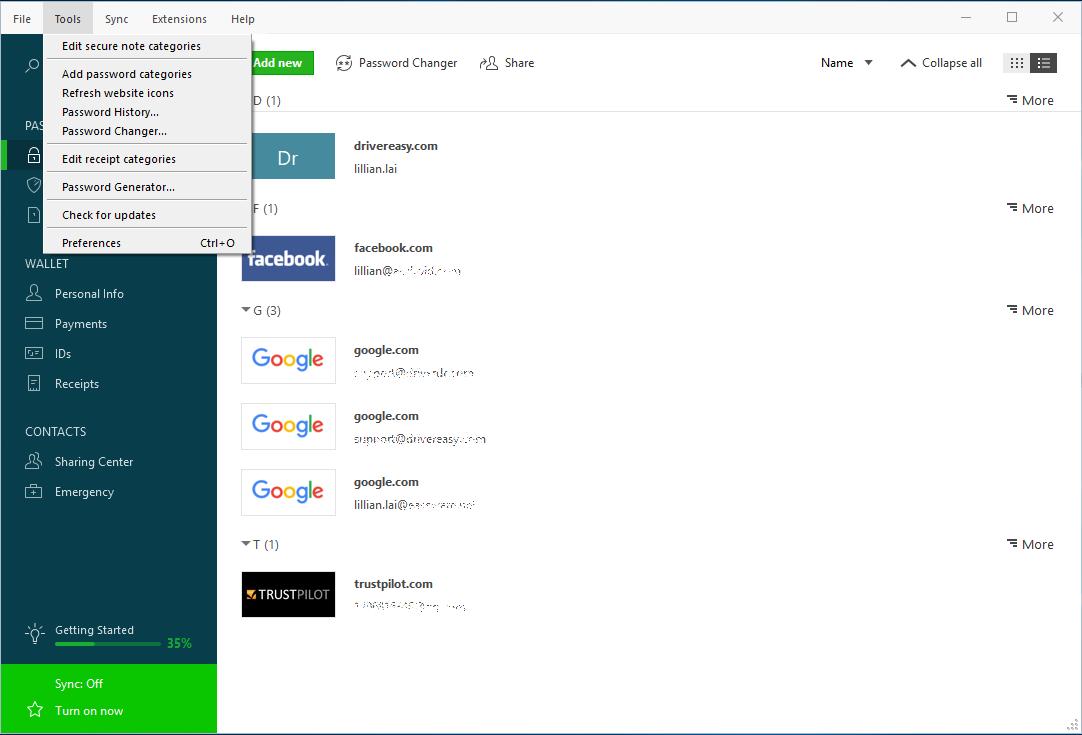Open the facebook.com logo tile
The image size is (1082, 735).
[288, 258]
